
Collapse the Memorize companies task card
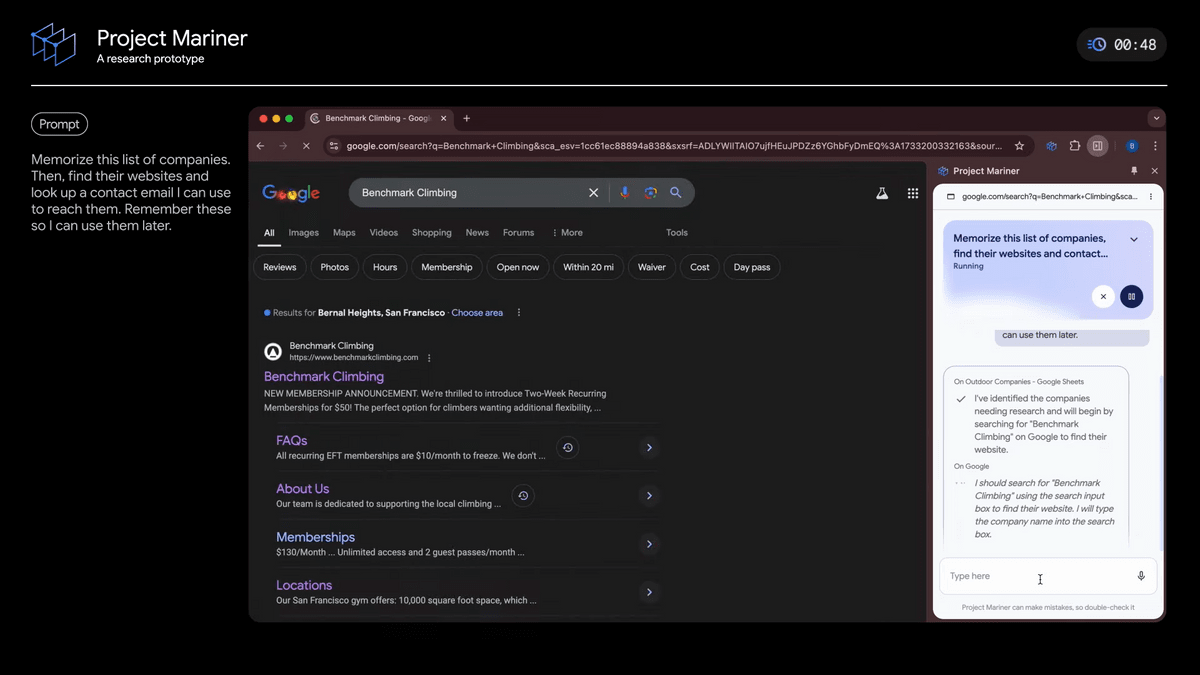point(1134,238)
